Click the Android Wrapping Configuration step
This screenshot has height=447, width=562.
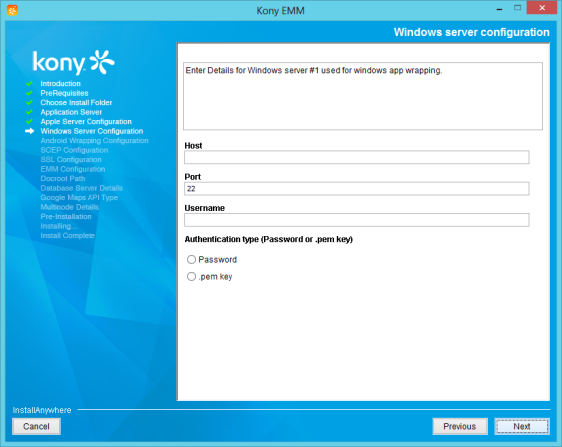[x=94, y=141]
